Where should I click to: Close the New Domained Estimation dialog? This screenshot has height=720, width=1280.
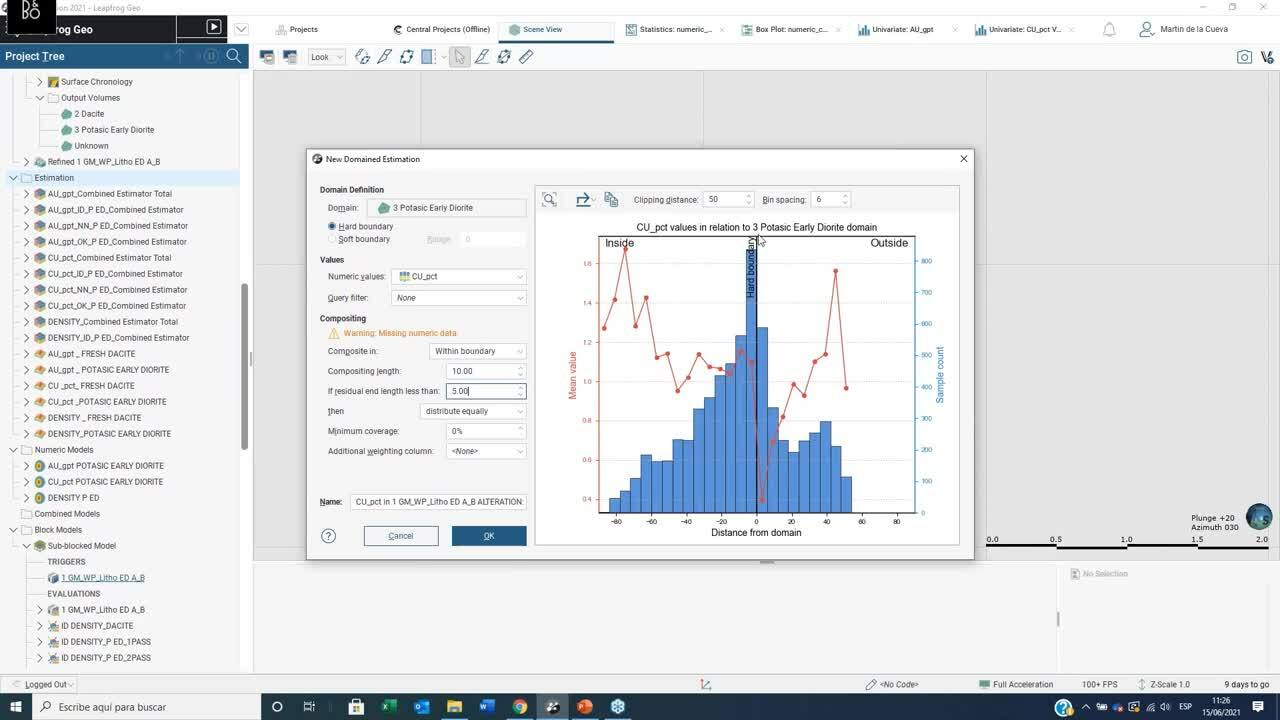pos(964,159)
